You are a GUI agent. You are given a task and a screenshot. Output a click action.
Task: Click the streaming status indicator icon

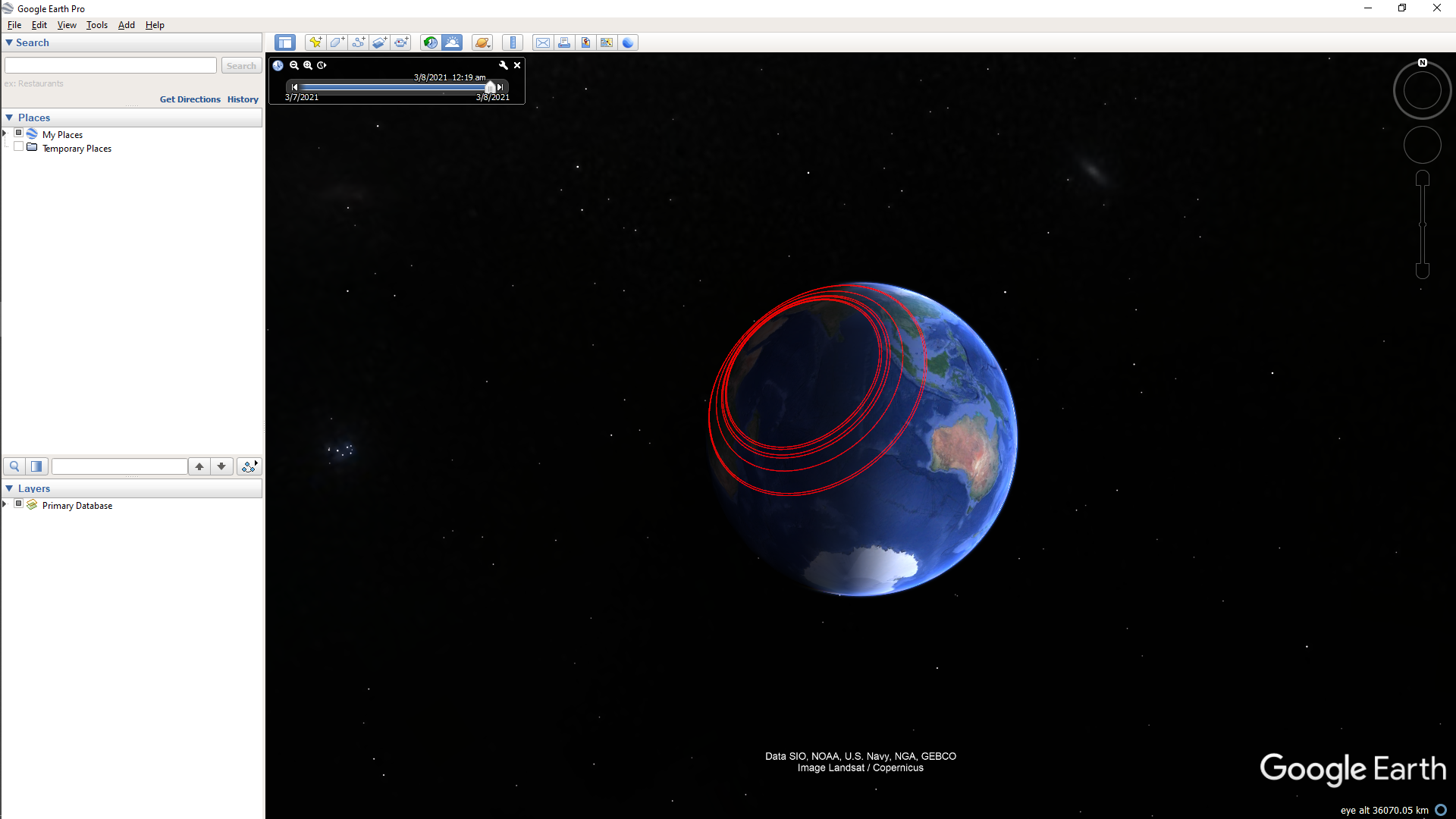click(1441, 810)
